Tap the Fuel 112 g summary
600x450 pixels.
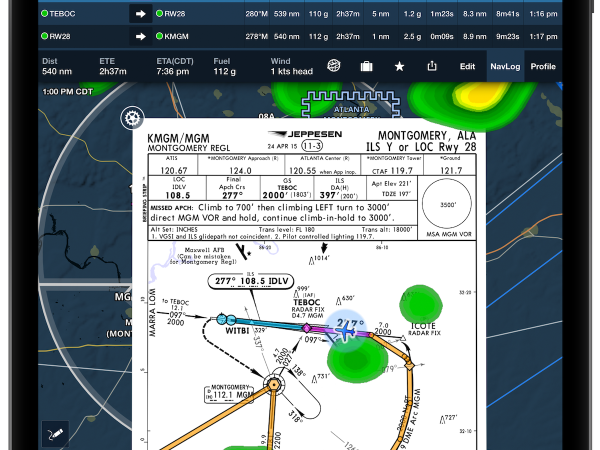point(225,67)
